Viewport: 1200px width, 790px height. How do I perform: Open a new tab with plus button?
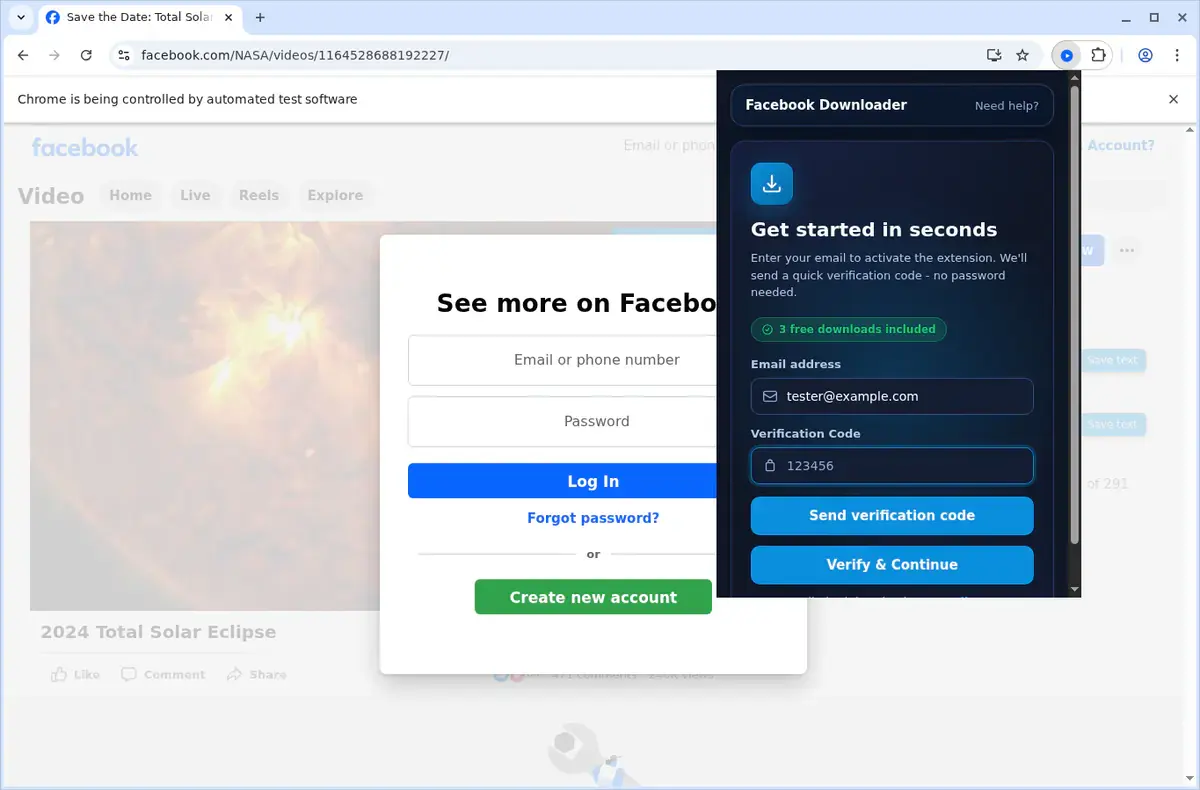[260, 18]
